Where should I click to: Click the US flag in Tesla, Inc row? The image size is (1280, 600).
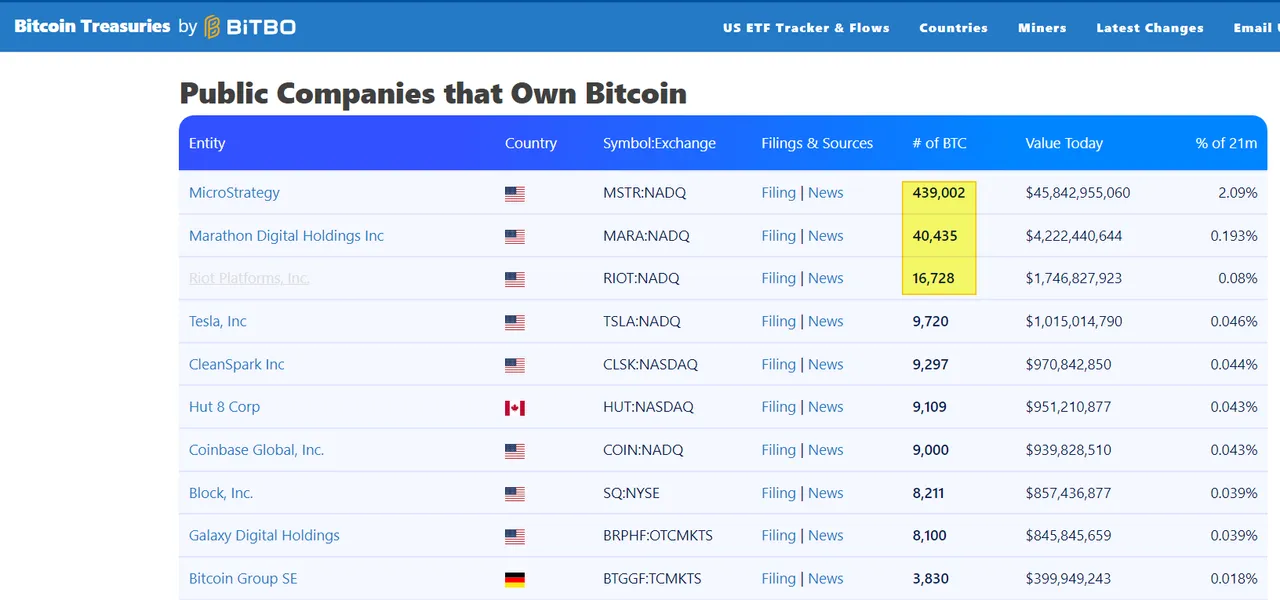[x=515, y=322]
